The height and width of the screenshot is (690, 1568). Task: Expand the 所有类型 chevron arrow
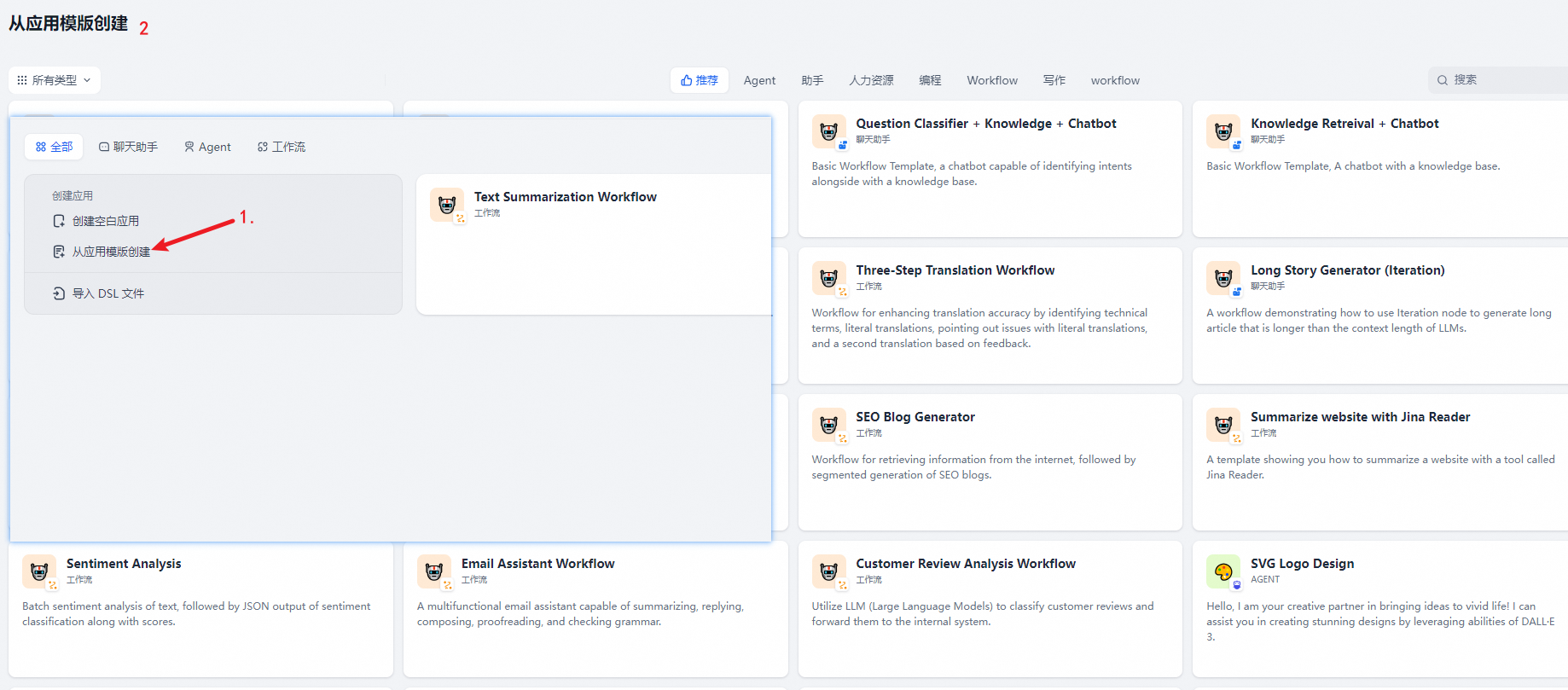coord(87,80)
